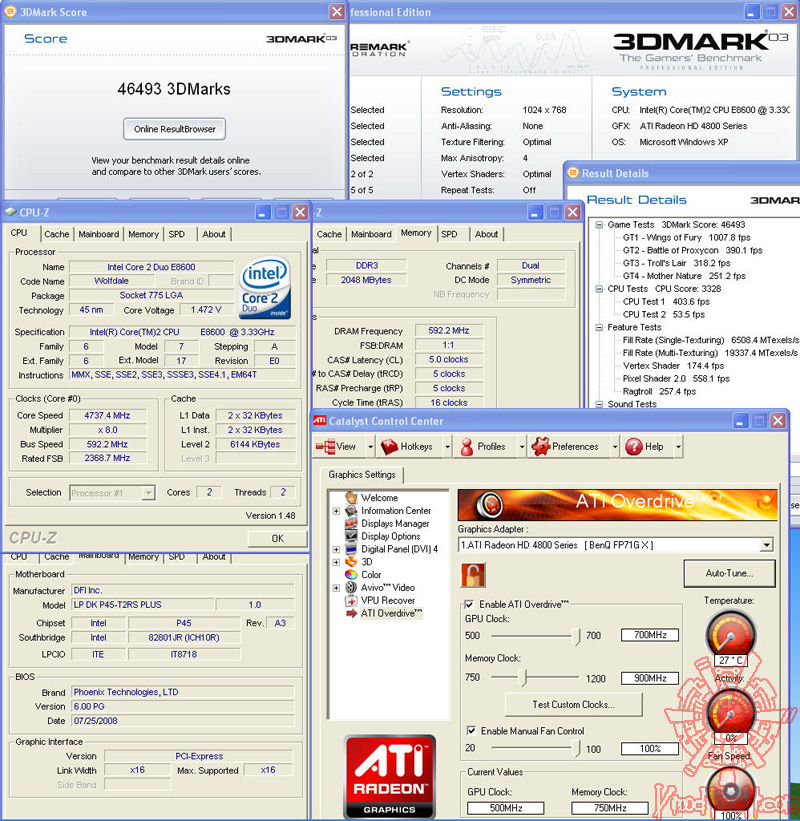This screenshot has width=800, height=821.
Task: Click the Hotkeys pin icon
Action: [x=390, y=447]
